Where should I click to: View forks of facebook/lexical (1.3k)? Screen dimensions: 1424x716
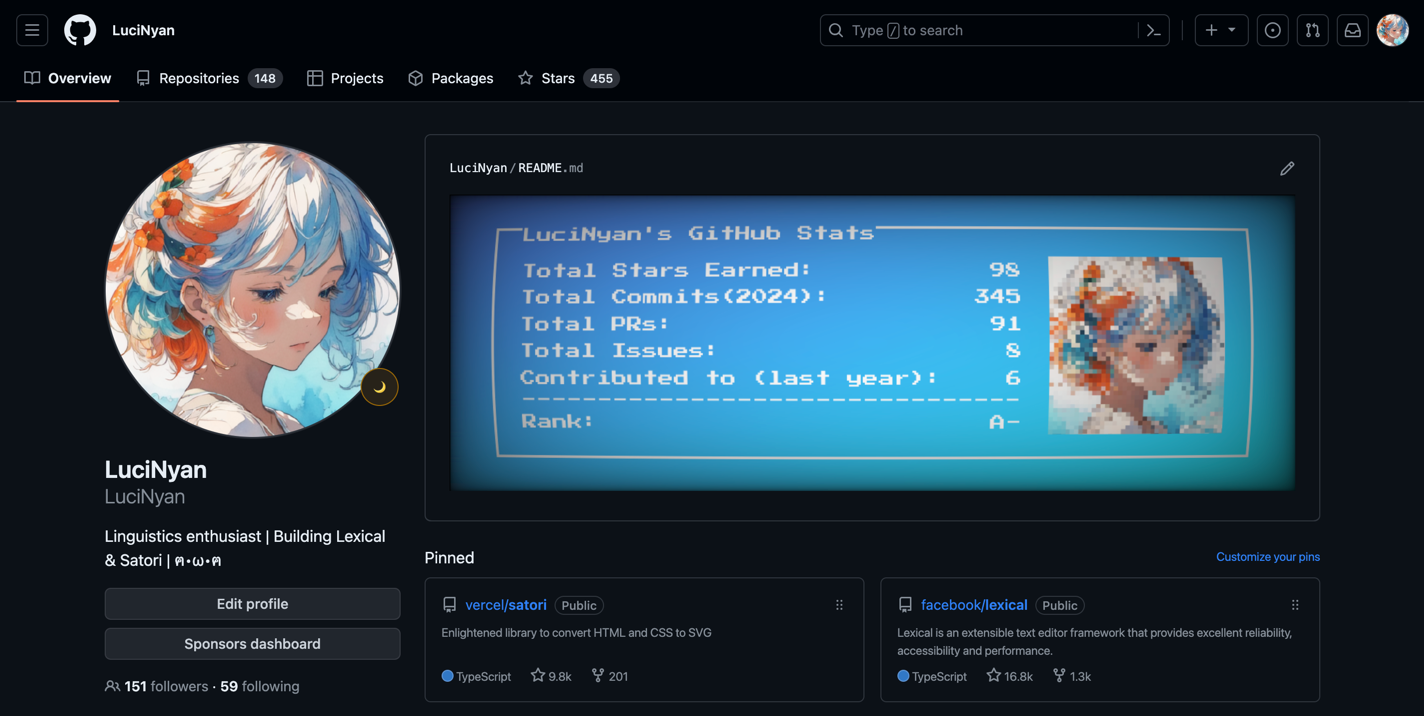1071,676
